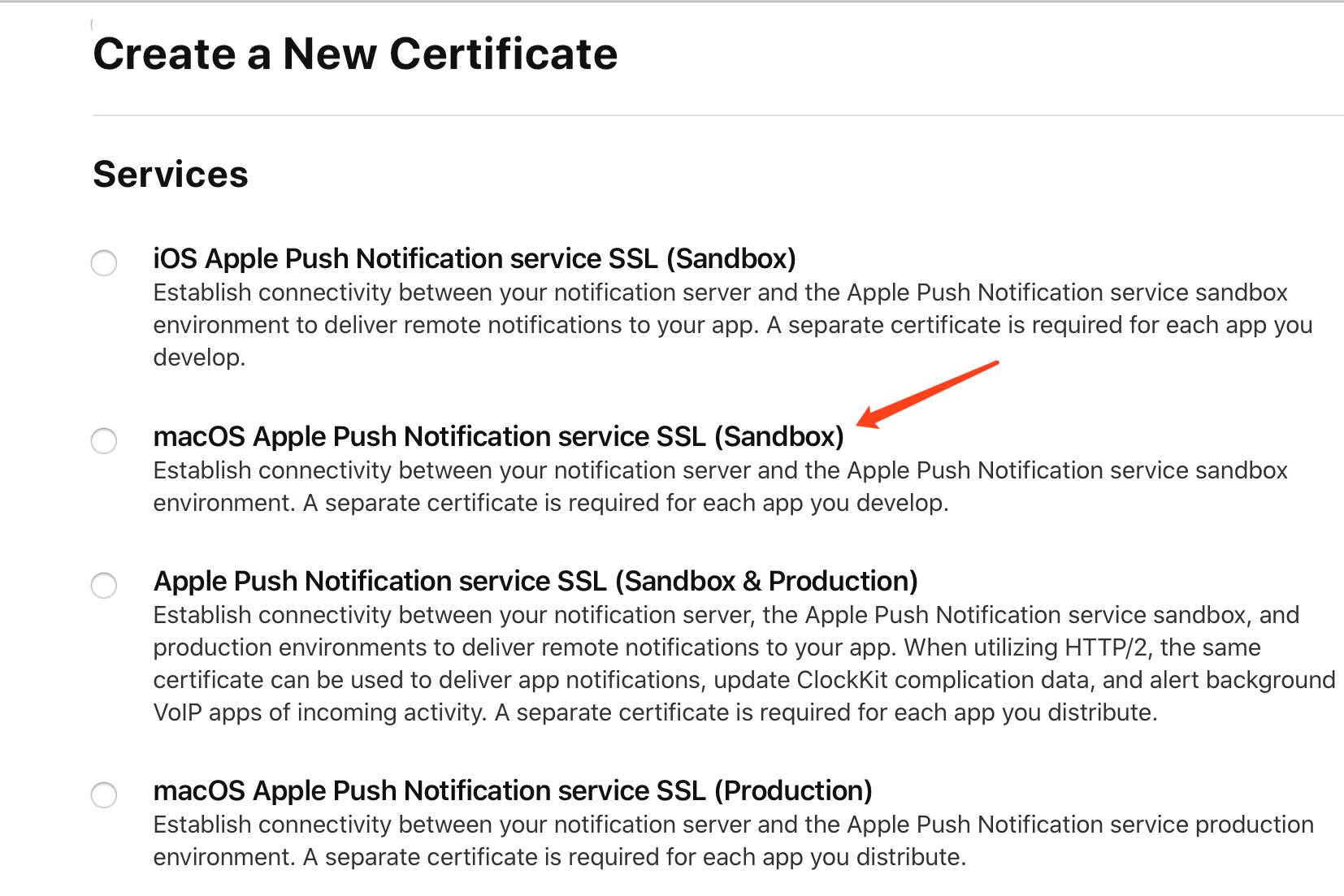Click the description text under the macOS Sandbox option
1344x896 pixels.
pos(720,487)
